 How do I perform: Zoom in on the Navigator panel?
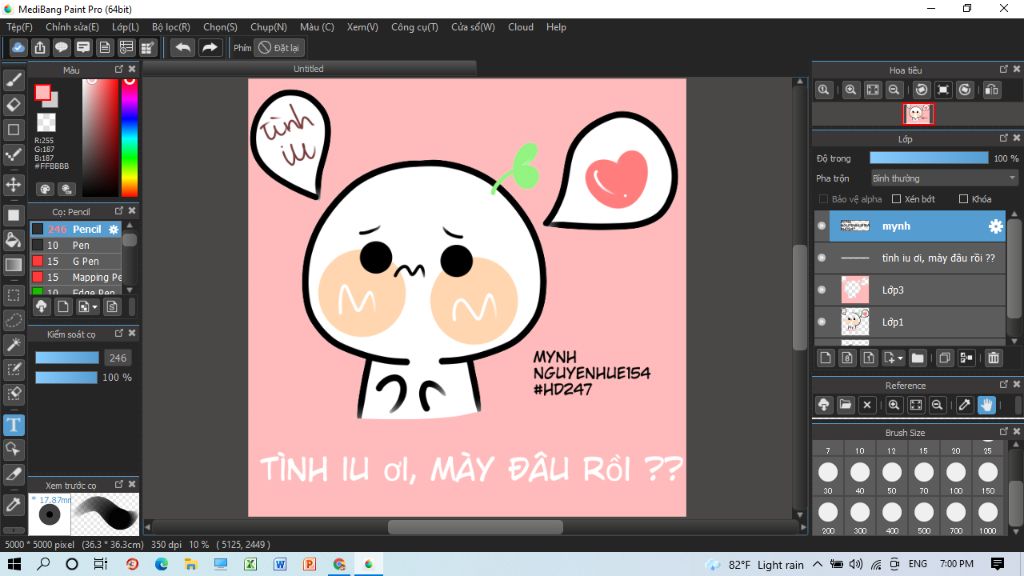point(850,90)
